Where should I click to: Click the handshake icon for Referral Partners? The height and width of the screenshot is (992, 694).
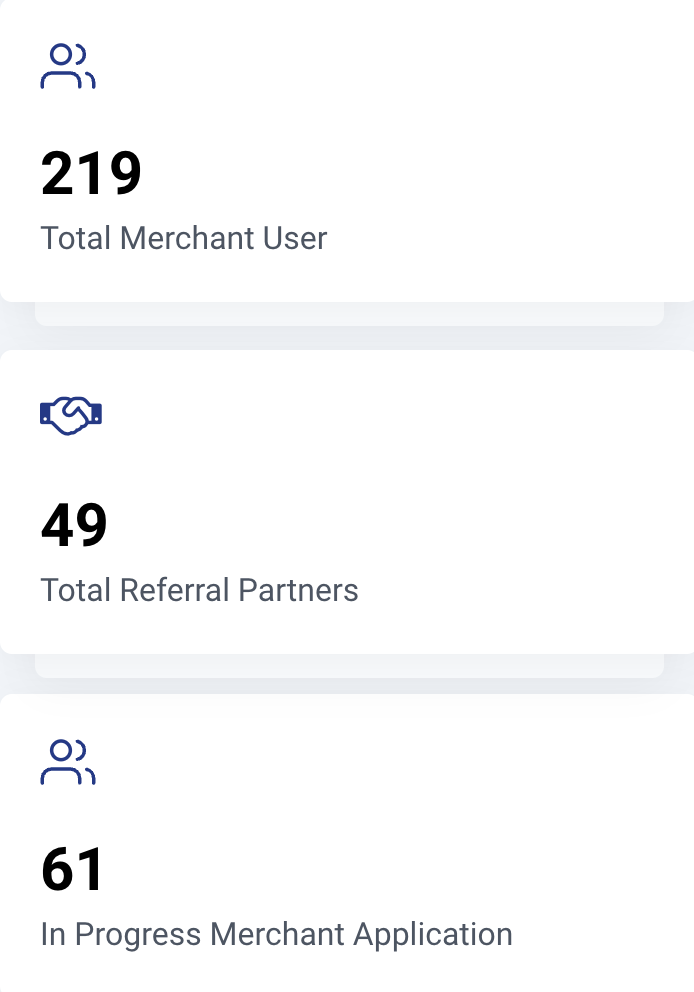coord(71,415)
